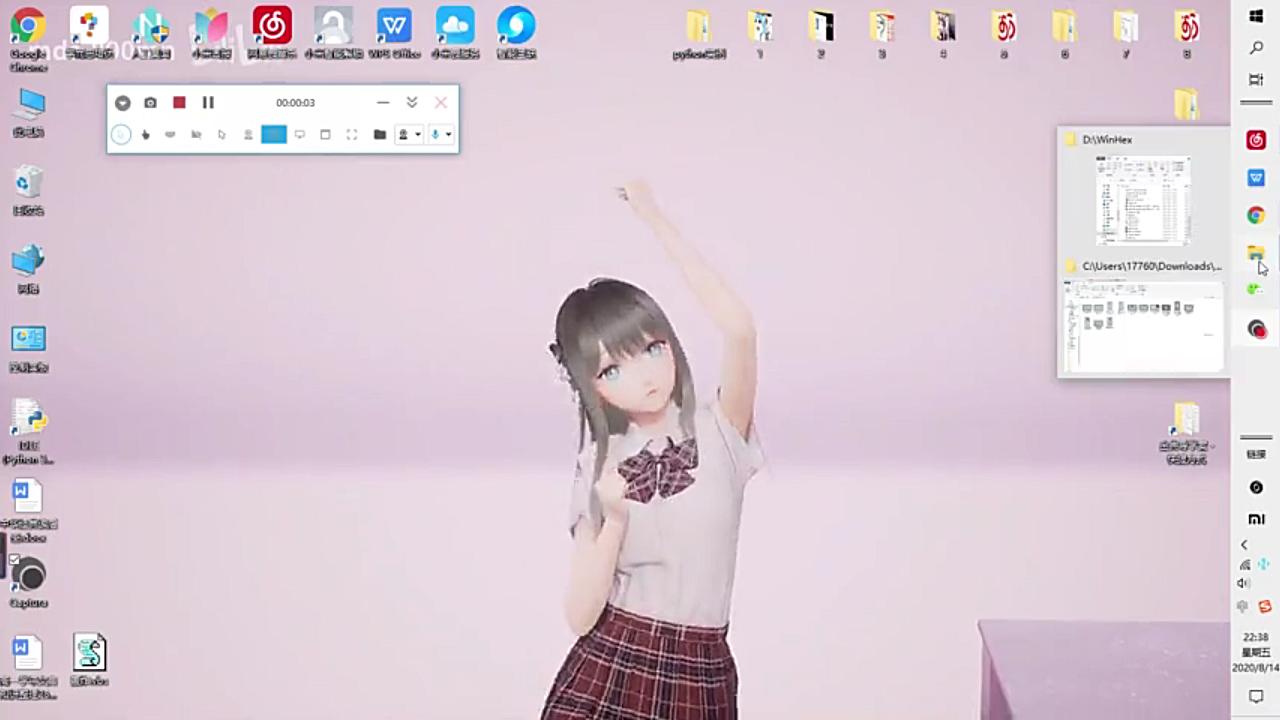The width and height of the screenshot is (1280, 720).
Task: Pause the ongoing screen recording
Action: 208,103
